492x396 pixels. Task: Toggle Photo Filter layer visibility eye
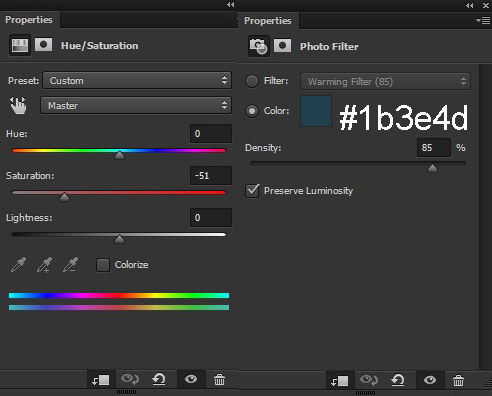coord(430,380)
